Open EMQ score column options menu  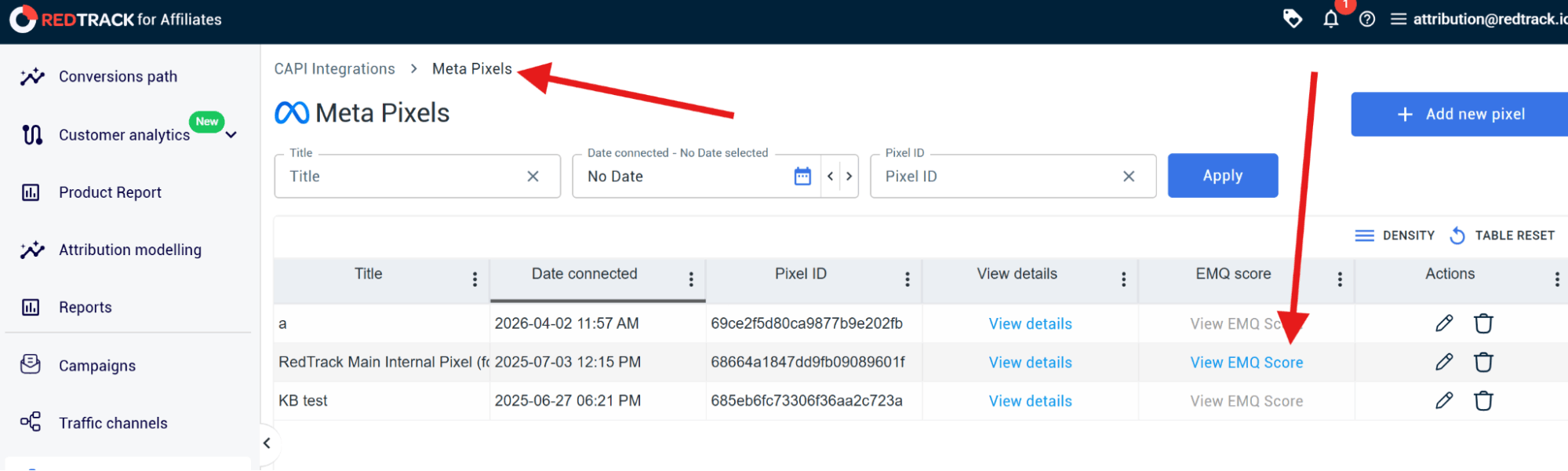pyautogui.click(x=1340, y=279)
